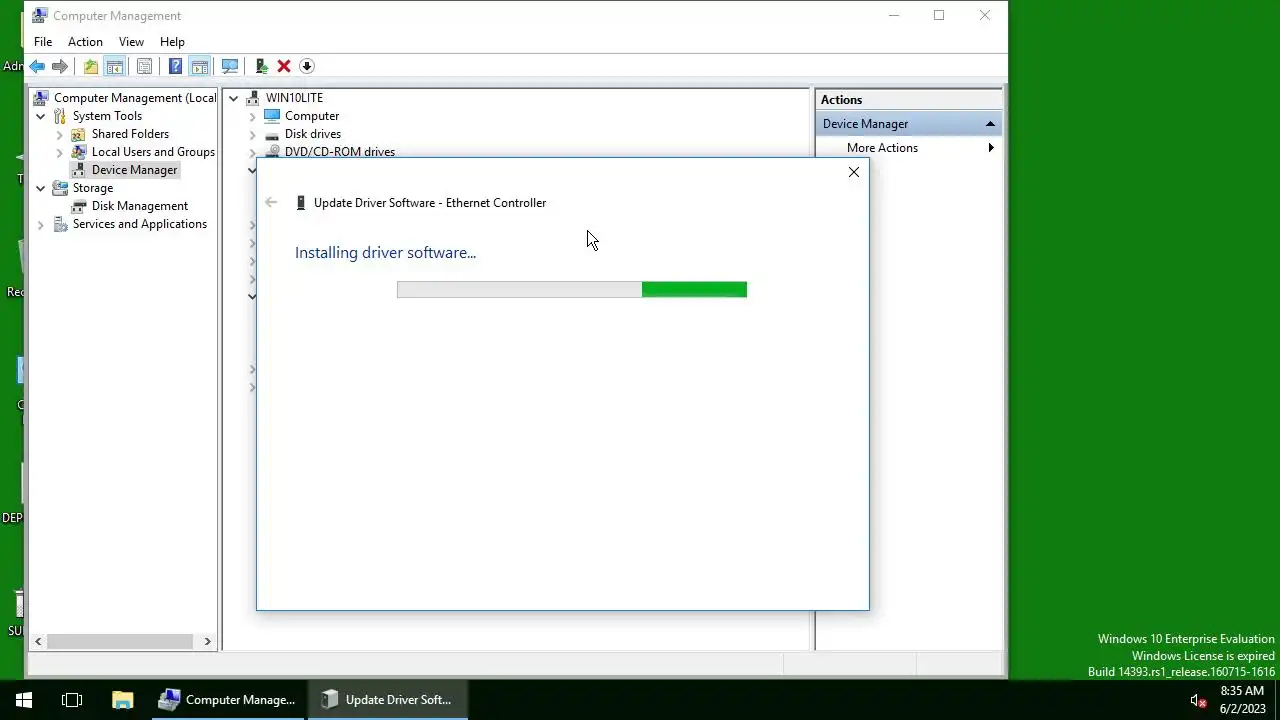Image resolution: width=1280 pixels, height=720 pixels.
Task: Select Shared Folders tree item
Action: (130, 134)
